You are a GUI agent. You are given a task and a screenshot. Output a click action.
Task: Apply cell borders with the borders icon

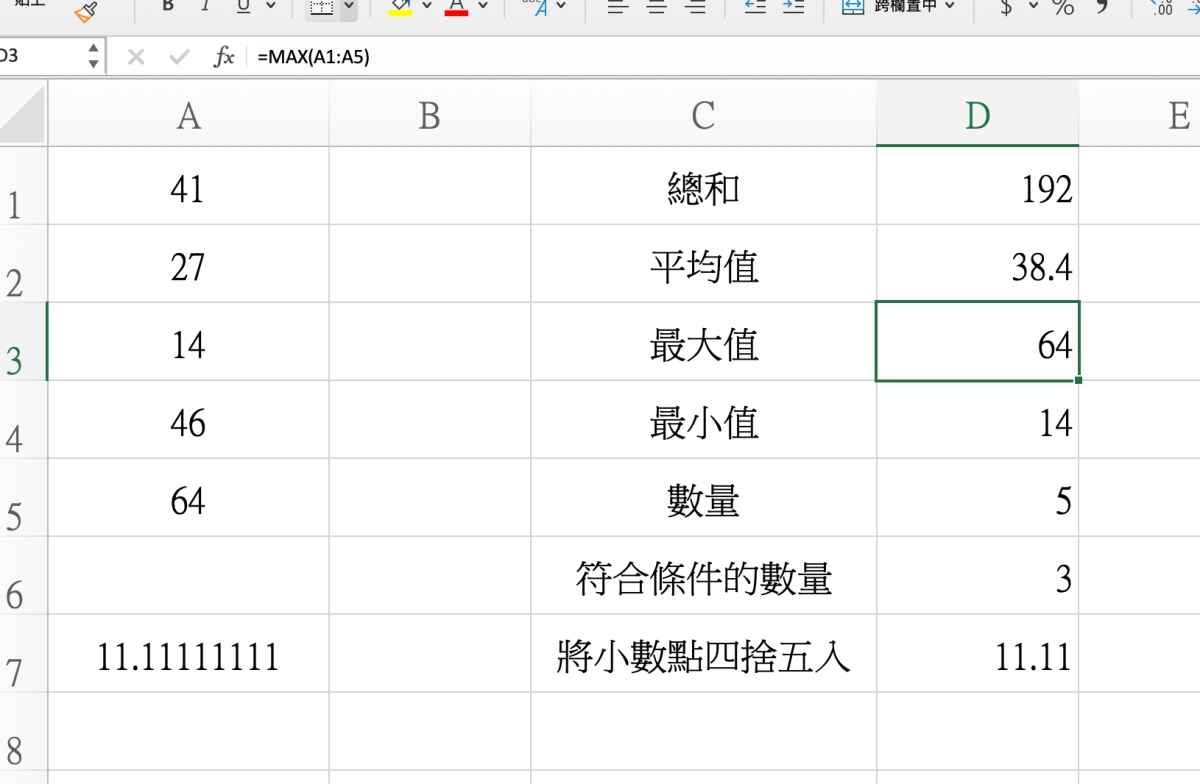[x=321, y=8]
